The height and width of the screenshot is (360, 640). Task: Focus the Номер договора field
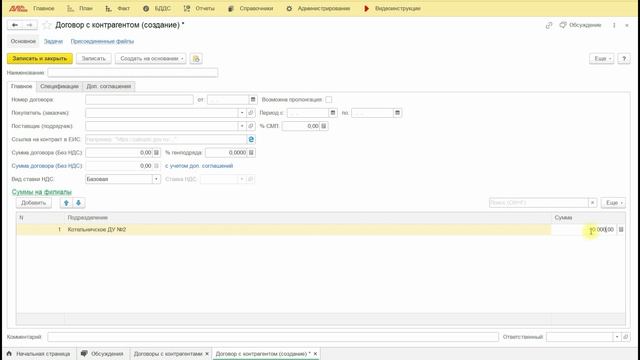(x=139, y=100)
